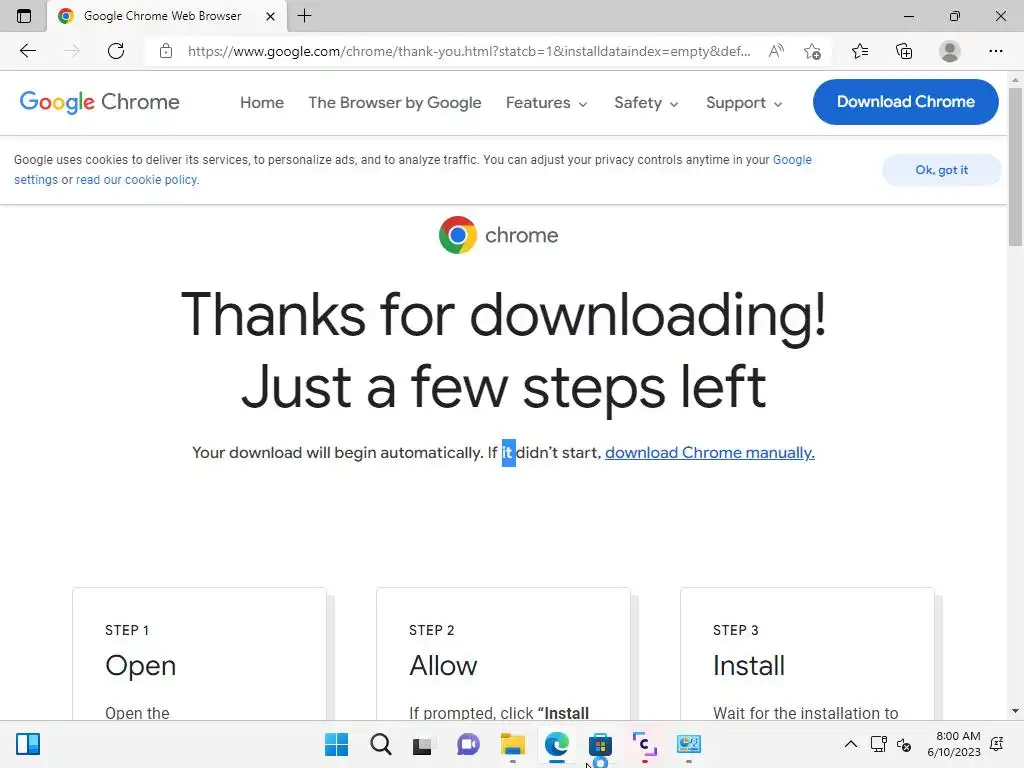This screenshot has height=768, width=1024.
Task: Open the Windows Widgets panel
Action: pos(28,744)
